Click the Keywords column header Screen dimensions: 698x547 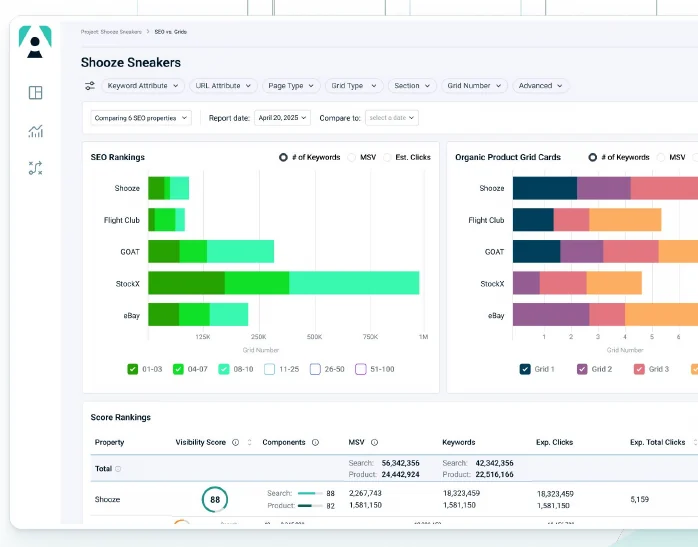pyautogui.click(x=459, y=442)
